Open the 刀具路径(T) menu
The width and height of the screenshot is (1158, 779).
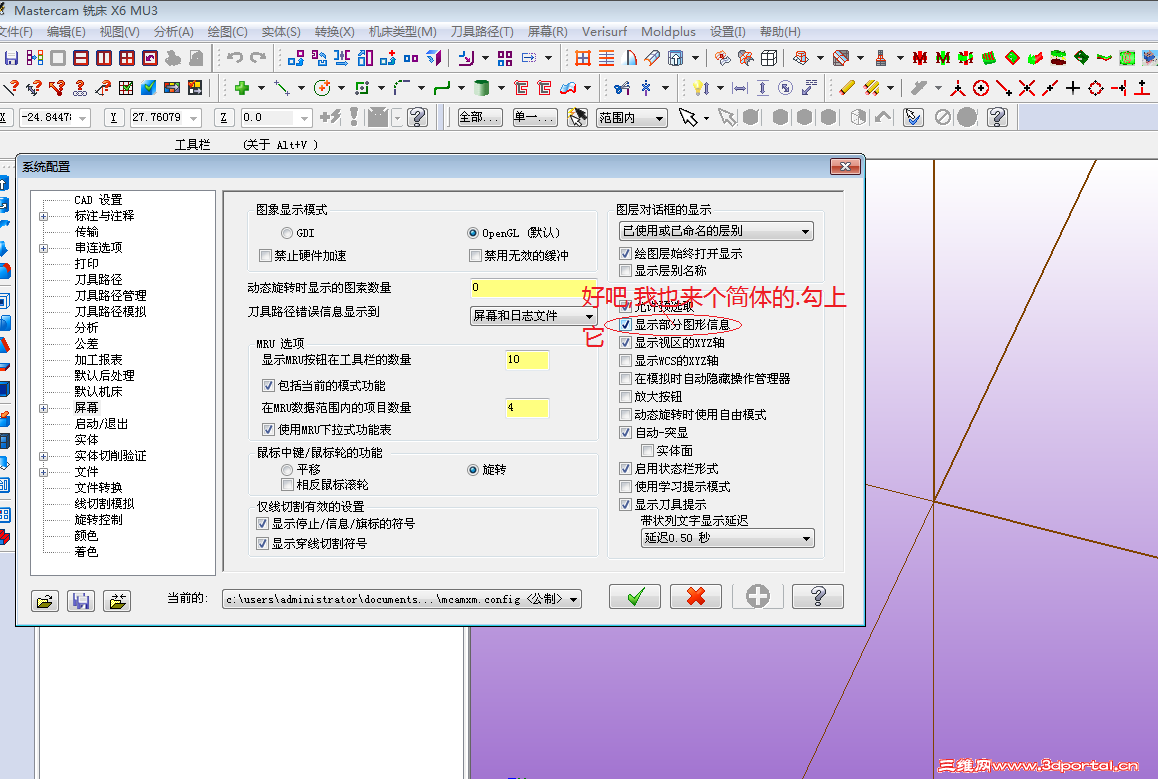click(x=482, y=32)
